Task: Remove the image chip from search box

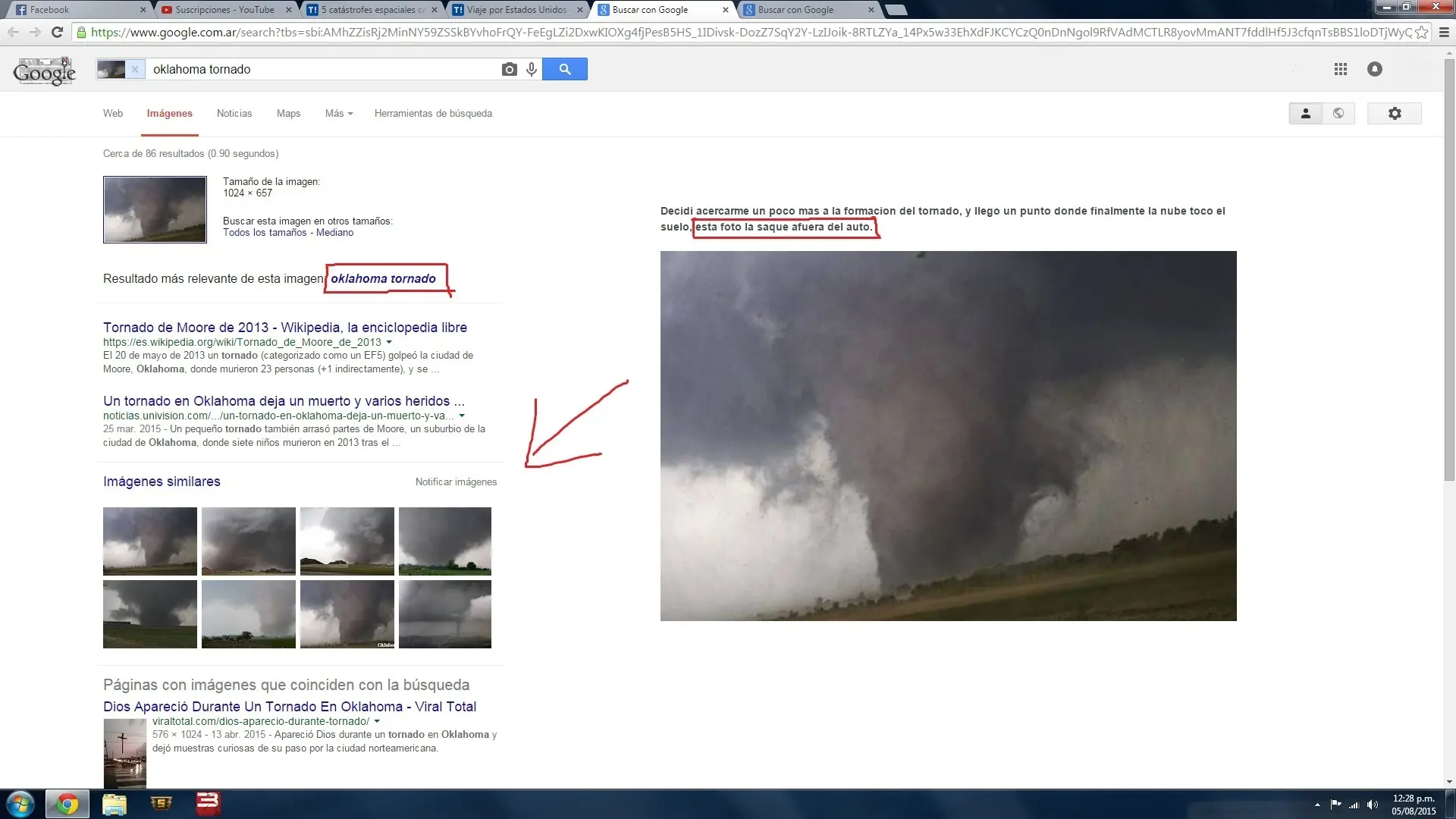Action: (x=135, y=69)
